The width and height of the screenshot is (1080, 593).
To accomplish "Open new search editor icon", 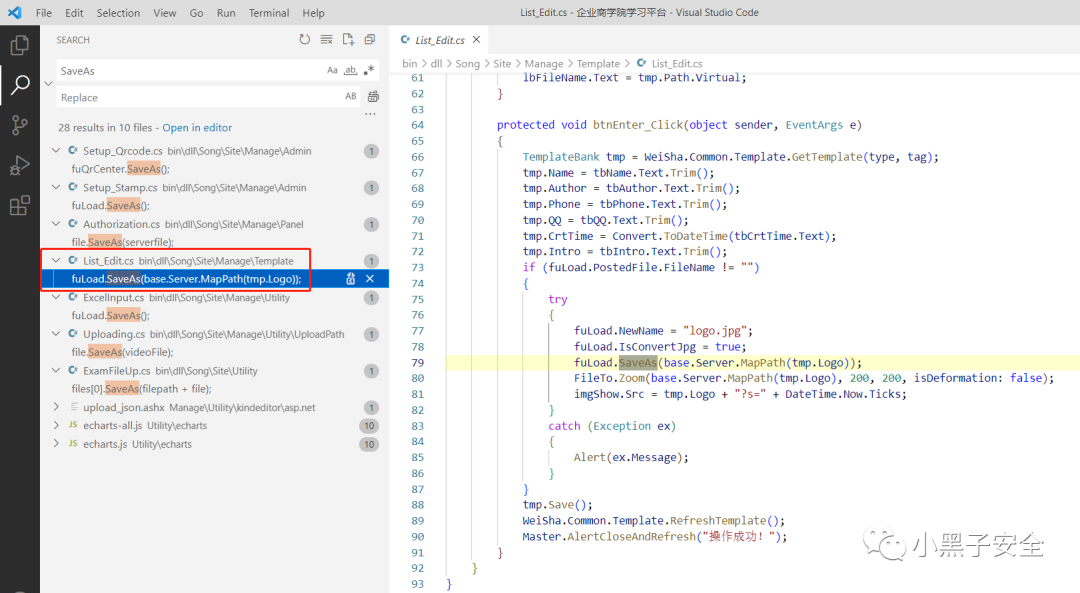I will tap(349, 40).
